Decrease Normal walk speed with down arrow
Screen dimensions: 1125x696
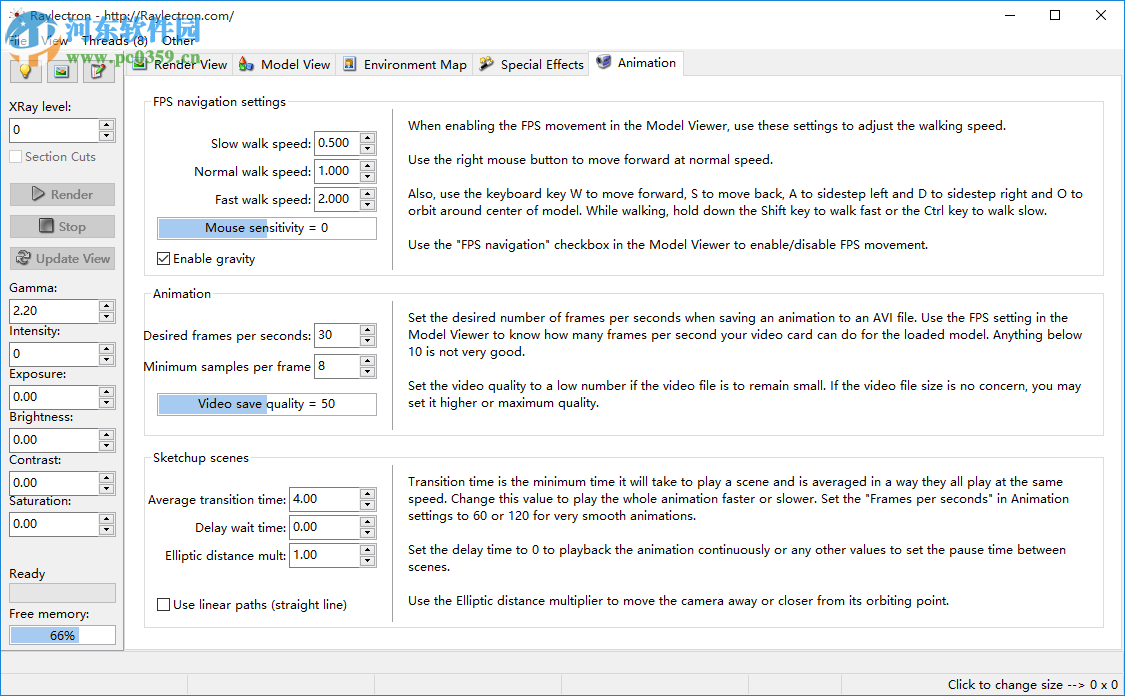(367, 177)
